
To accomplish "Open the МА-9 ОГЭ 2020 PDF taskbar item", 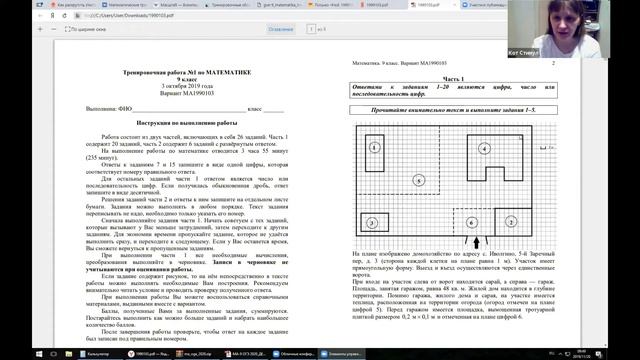I will point(245,354).
